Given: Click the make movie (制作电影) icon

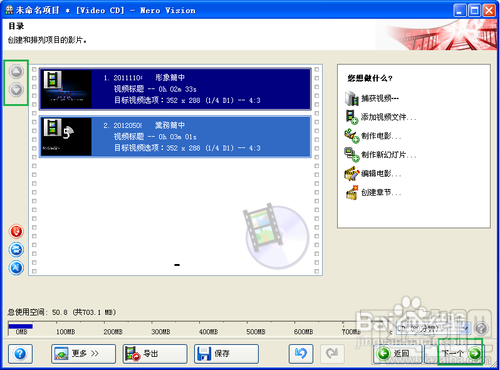Looking at the screenshot, I should point(351,136).
